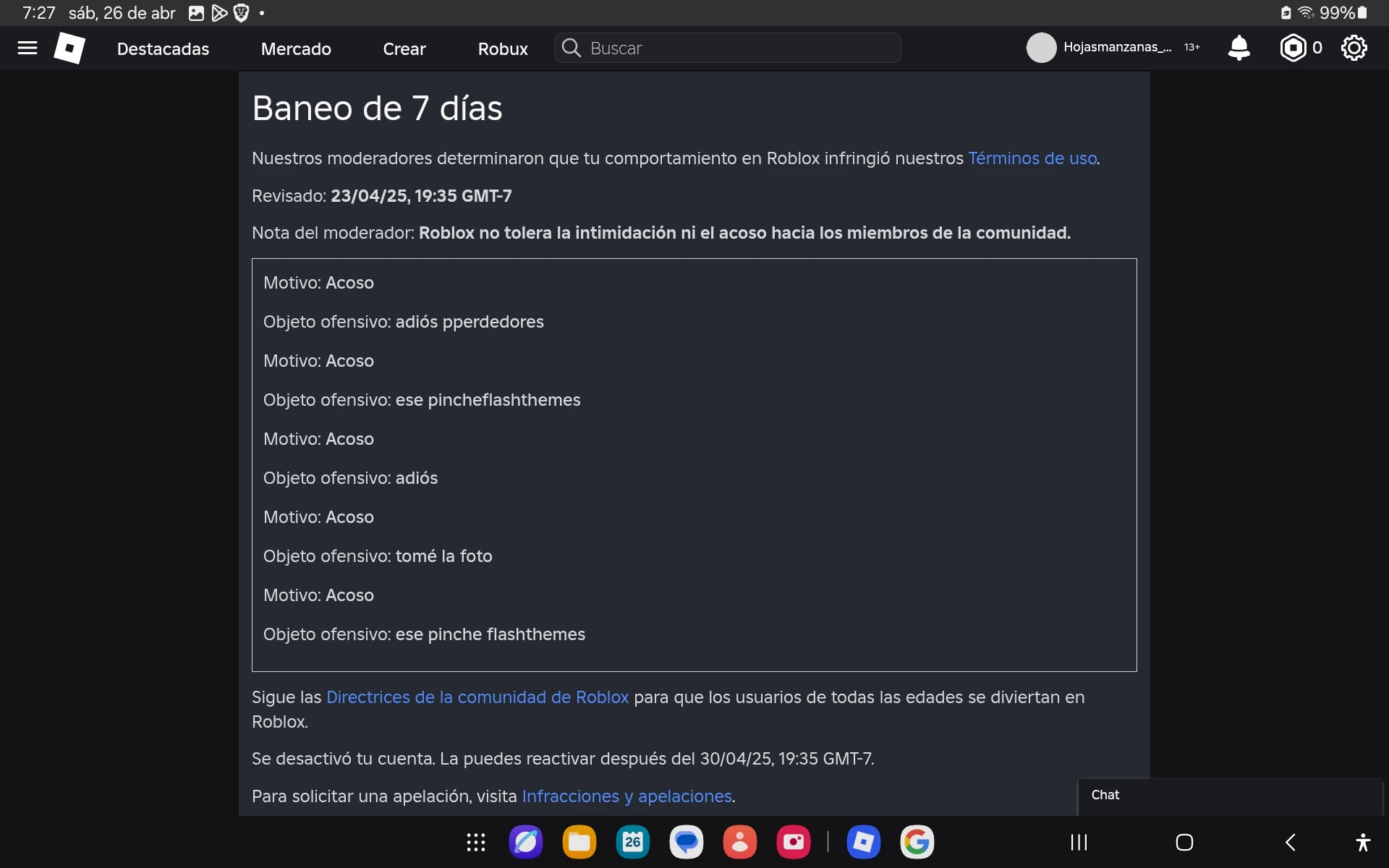Viewport: 1389px width, 868px height.
Task: Tap the accessibility shortcut icon
Action: (x=1363, y=842)
